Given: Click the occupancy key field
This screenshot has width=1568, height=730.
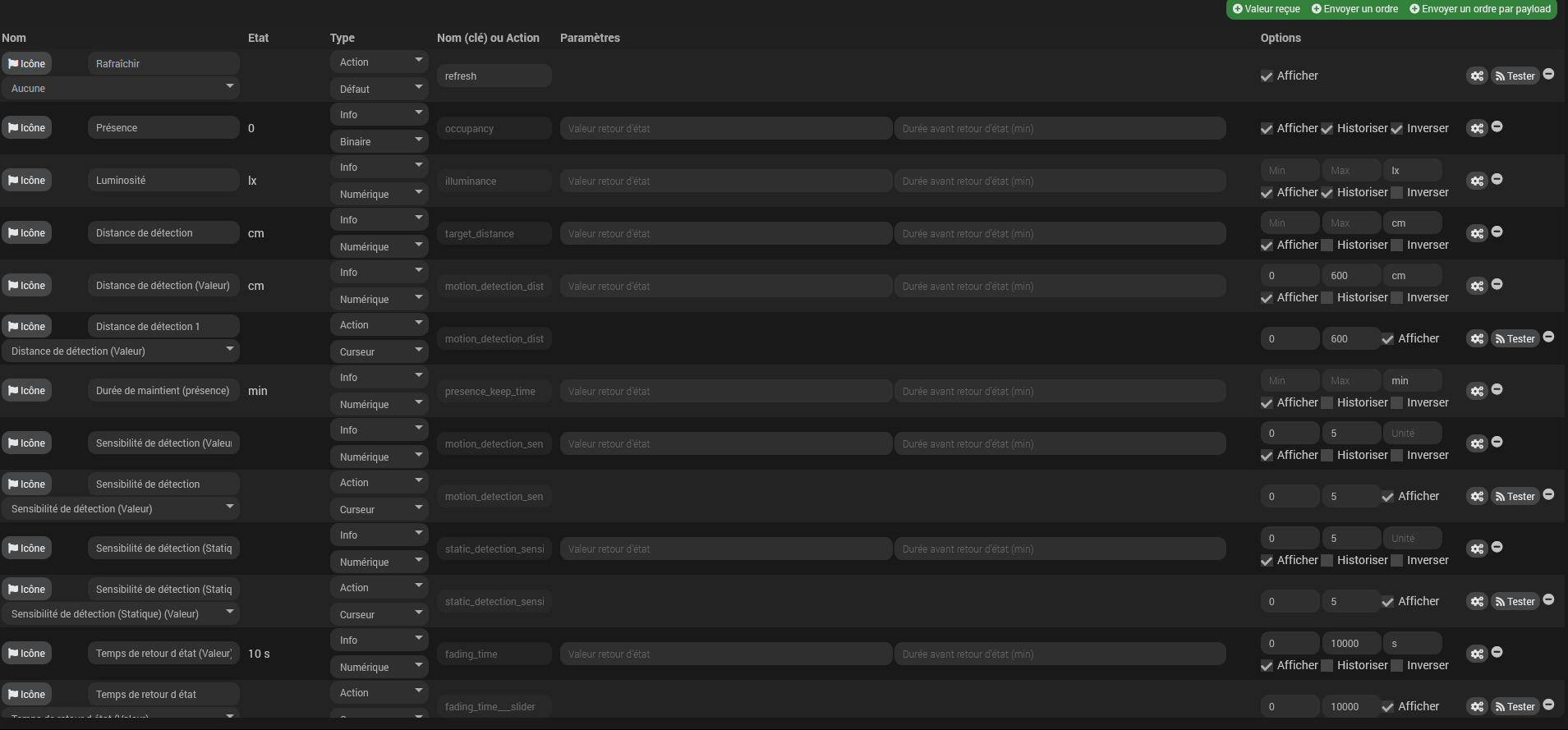Looking at the screenshot, I should [x=494, y=128].
